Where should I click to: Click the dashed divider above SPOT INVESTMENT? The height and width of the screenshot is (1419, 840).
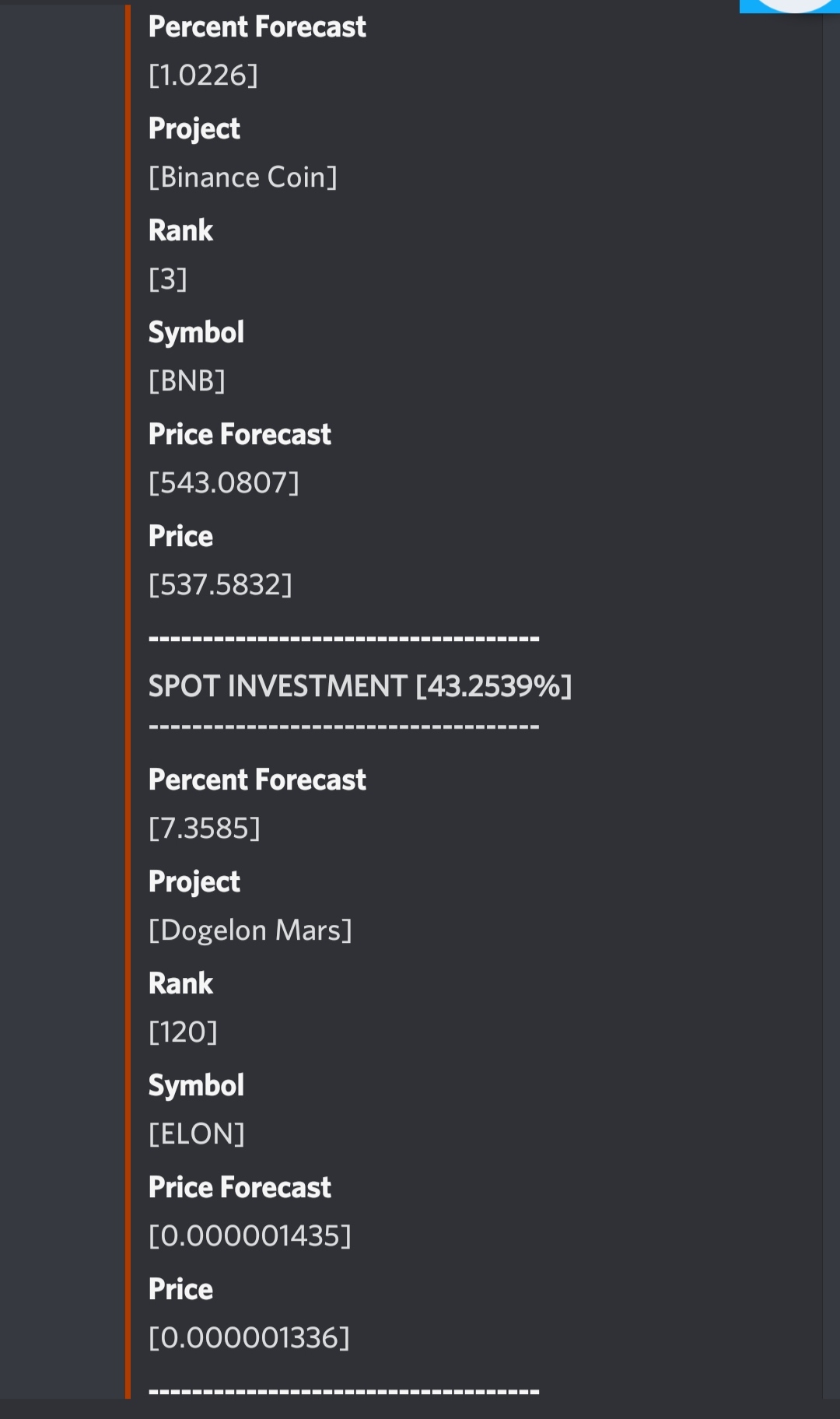[344, 639]
